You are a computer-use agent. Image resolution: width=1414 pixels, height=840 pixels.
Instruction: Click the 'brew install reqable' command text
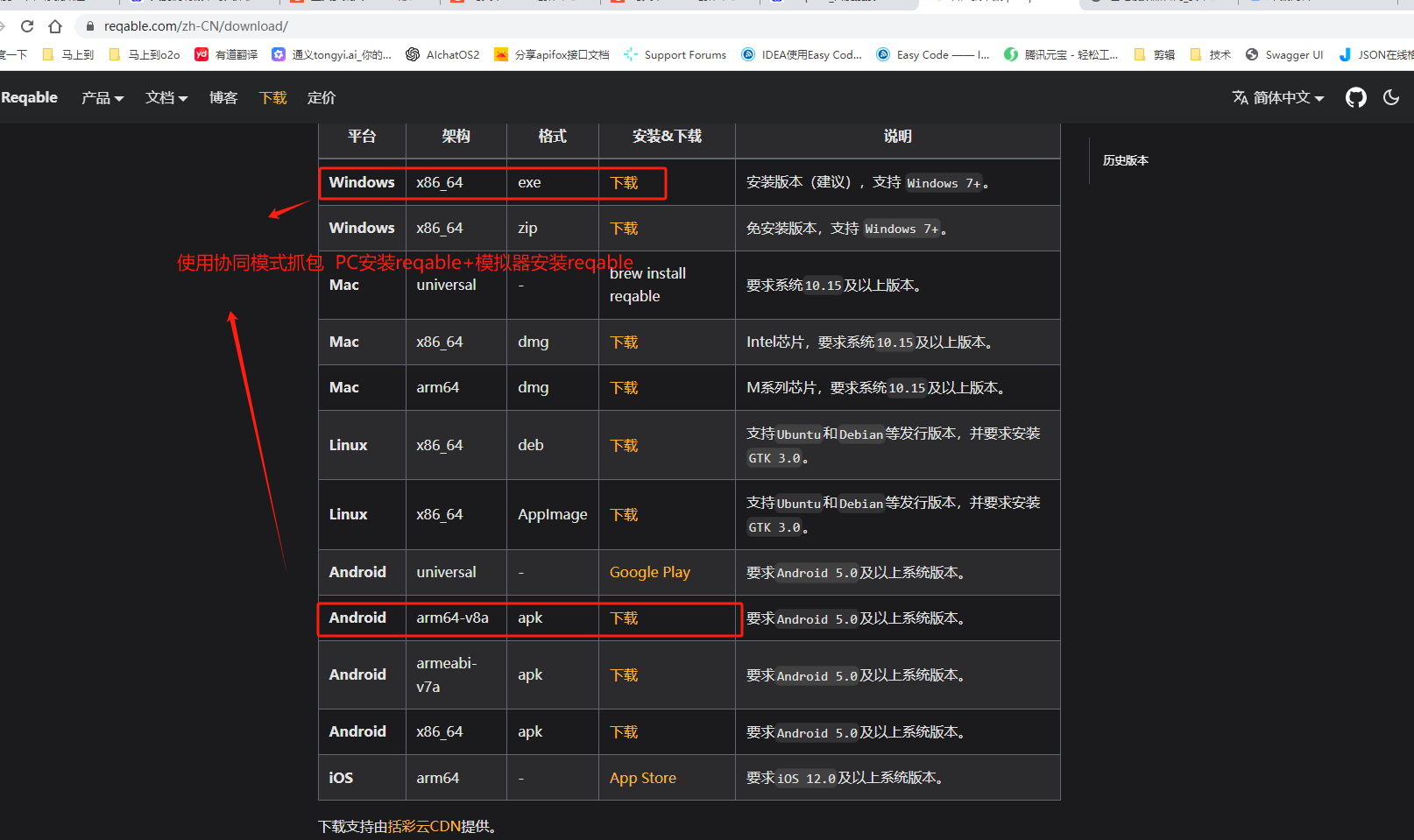pyautogui.click(x=648, y=285)
